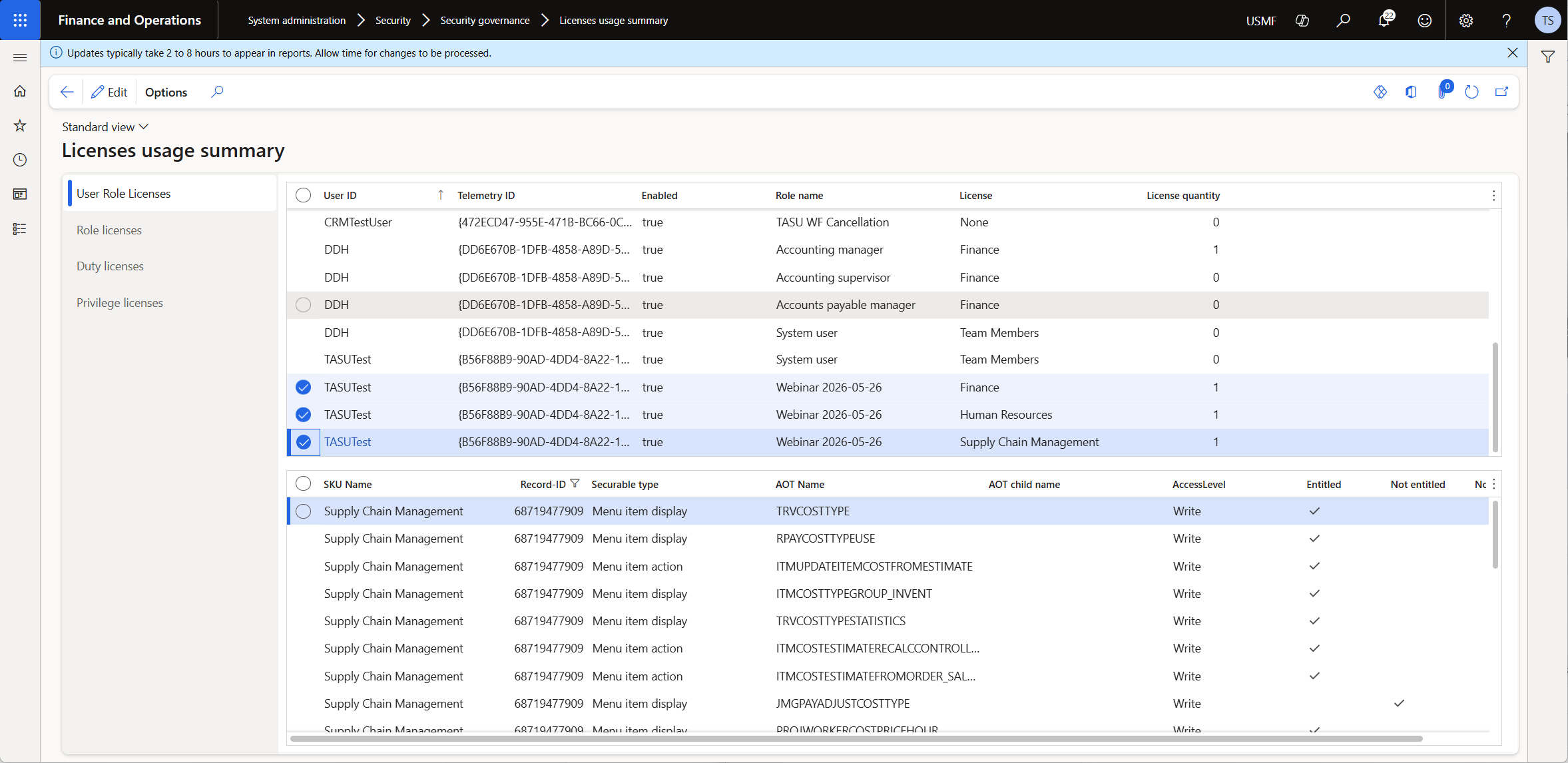Open the settings gear icon

pos(1466,21)
